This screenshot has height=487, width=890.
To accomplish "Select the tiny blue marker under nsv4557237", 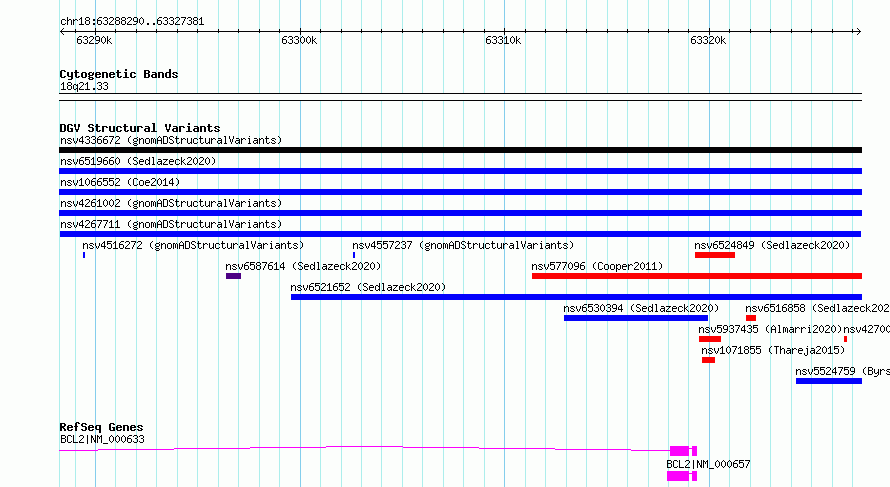I will 354,255.
